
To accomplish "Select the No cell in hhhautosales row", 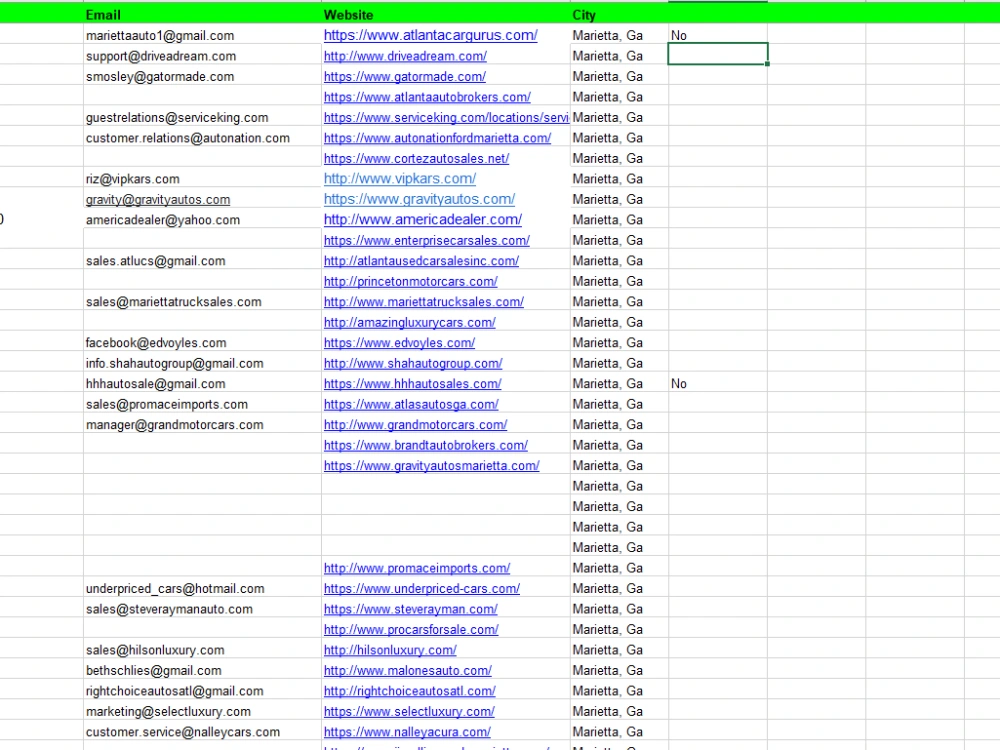I will click(717, 383).
